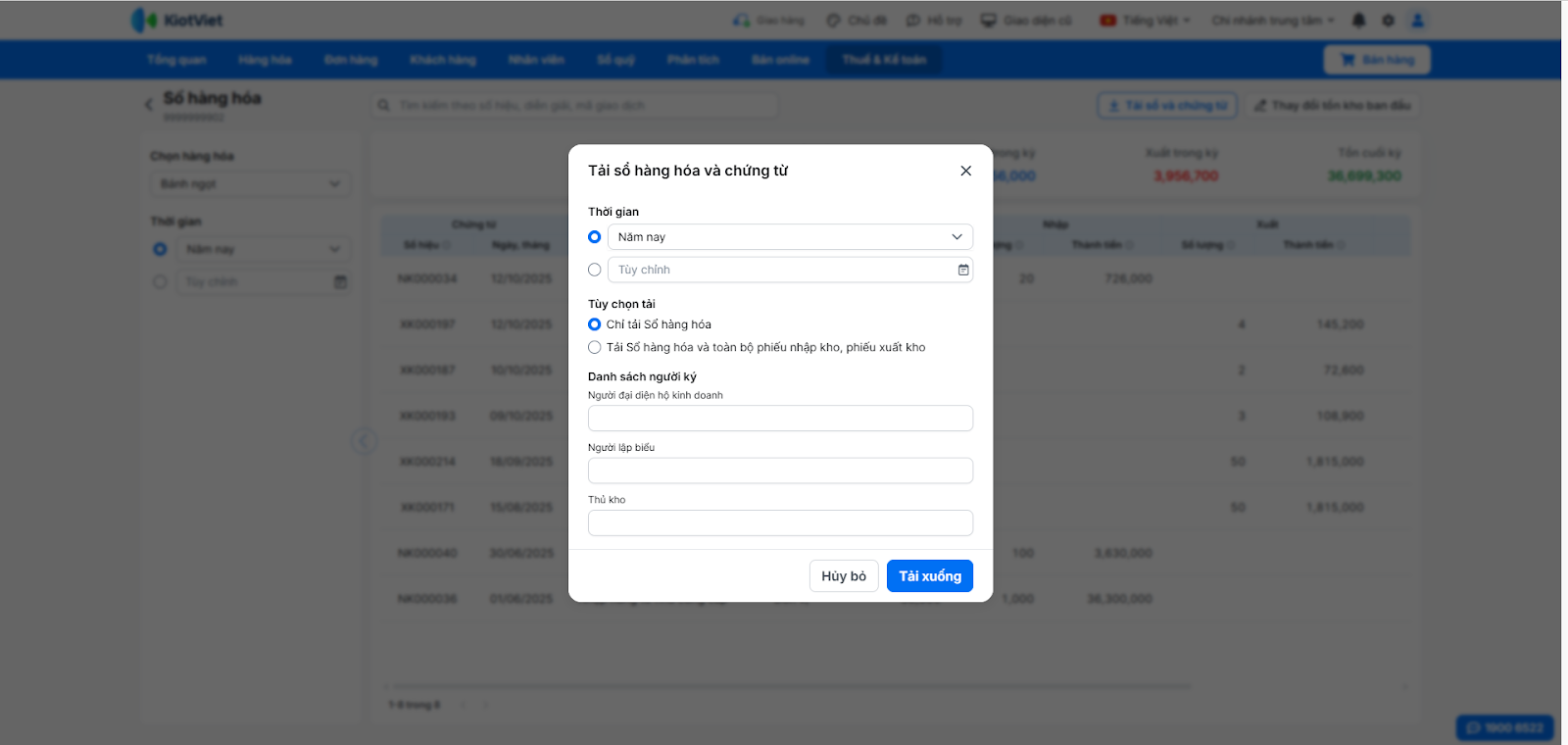Expand the Năm nay dropdown in the dialog
The height and width of the screenshot is (745, 1568).
click(x=790, y=237)
